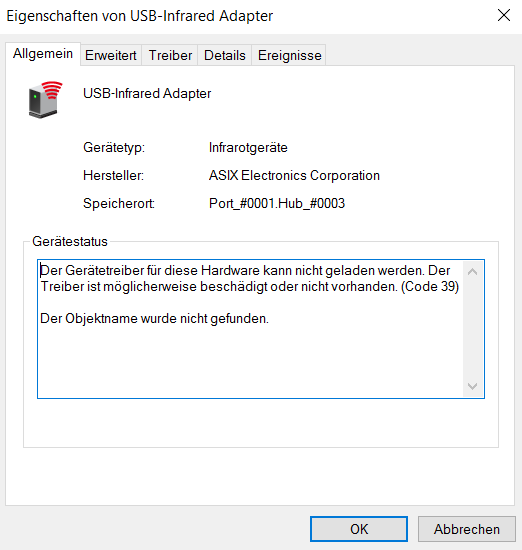Open the Ereignisse tab
This screenshot has height=550, width=522.
pyautogui.click(x=289, y=55)
